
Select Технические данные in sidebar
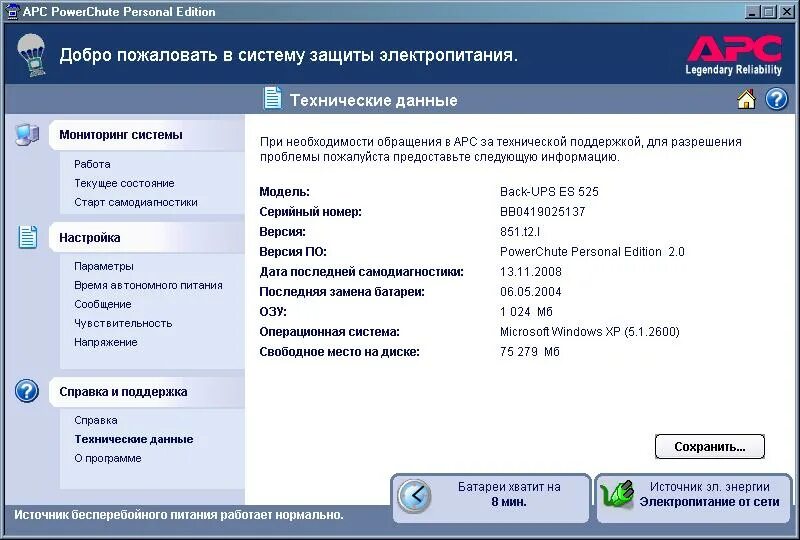click(x=134, y=439)
